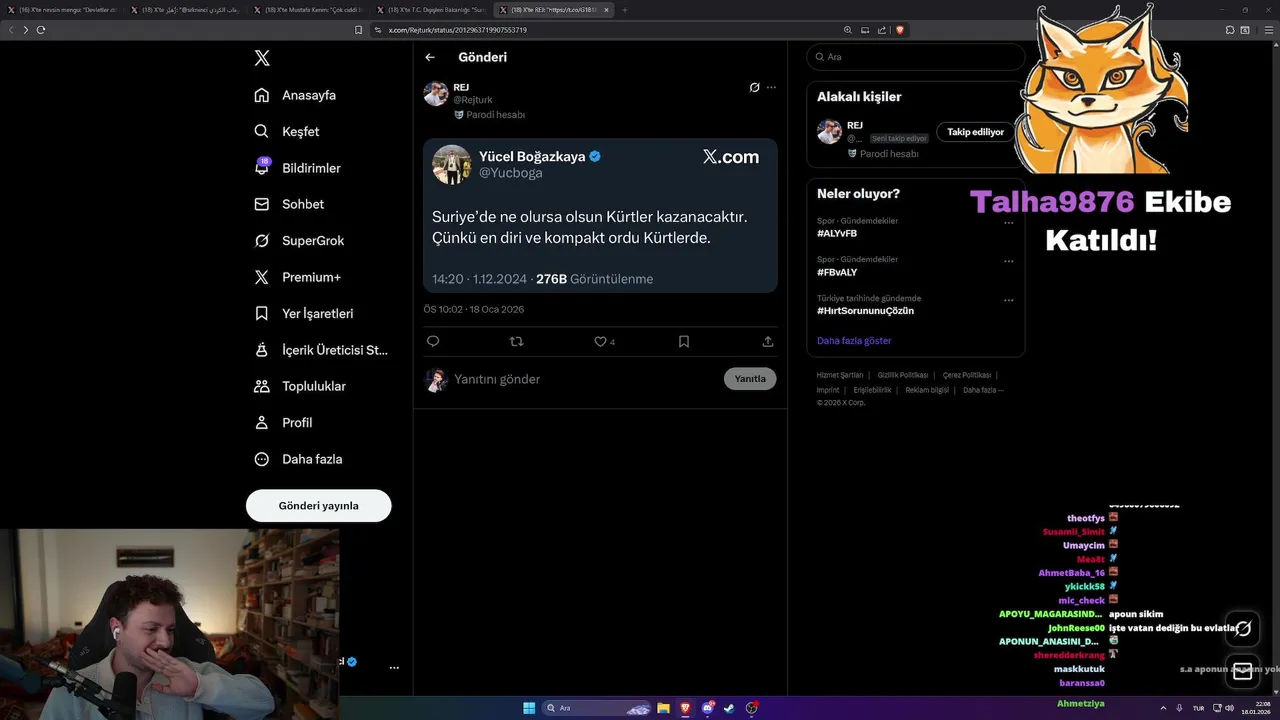Click the X logo in the sidebar
The image size is (1280, 720).
[x=262, y=58]
